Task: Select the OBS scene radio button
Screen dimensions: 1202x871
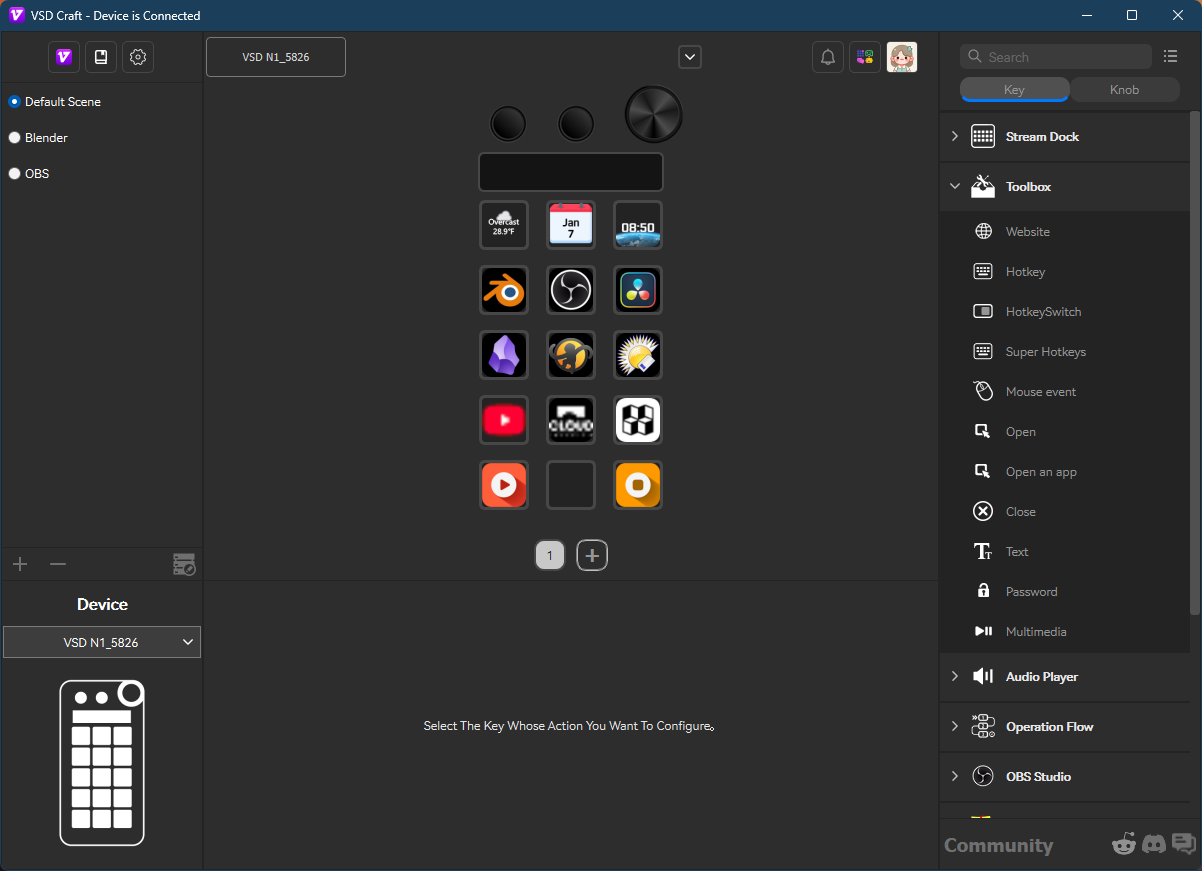Action: coord(15,174)
